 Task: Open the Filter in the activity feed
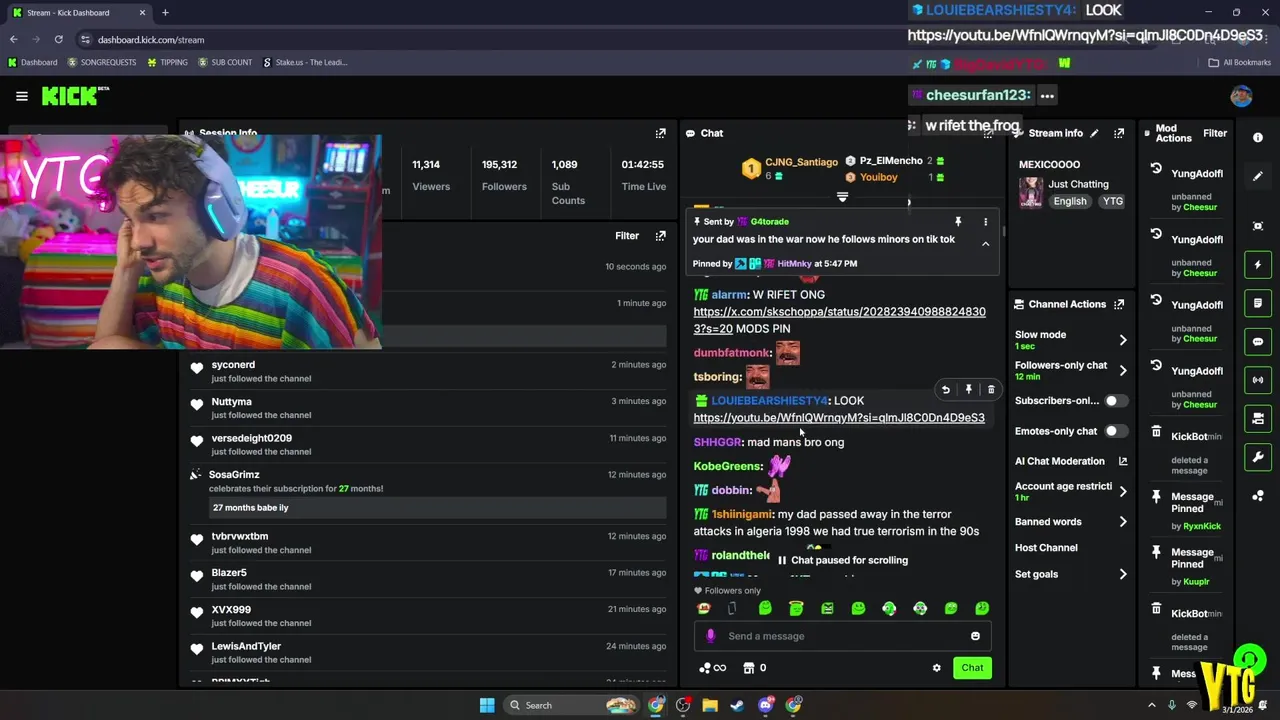[627, 236]
